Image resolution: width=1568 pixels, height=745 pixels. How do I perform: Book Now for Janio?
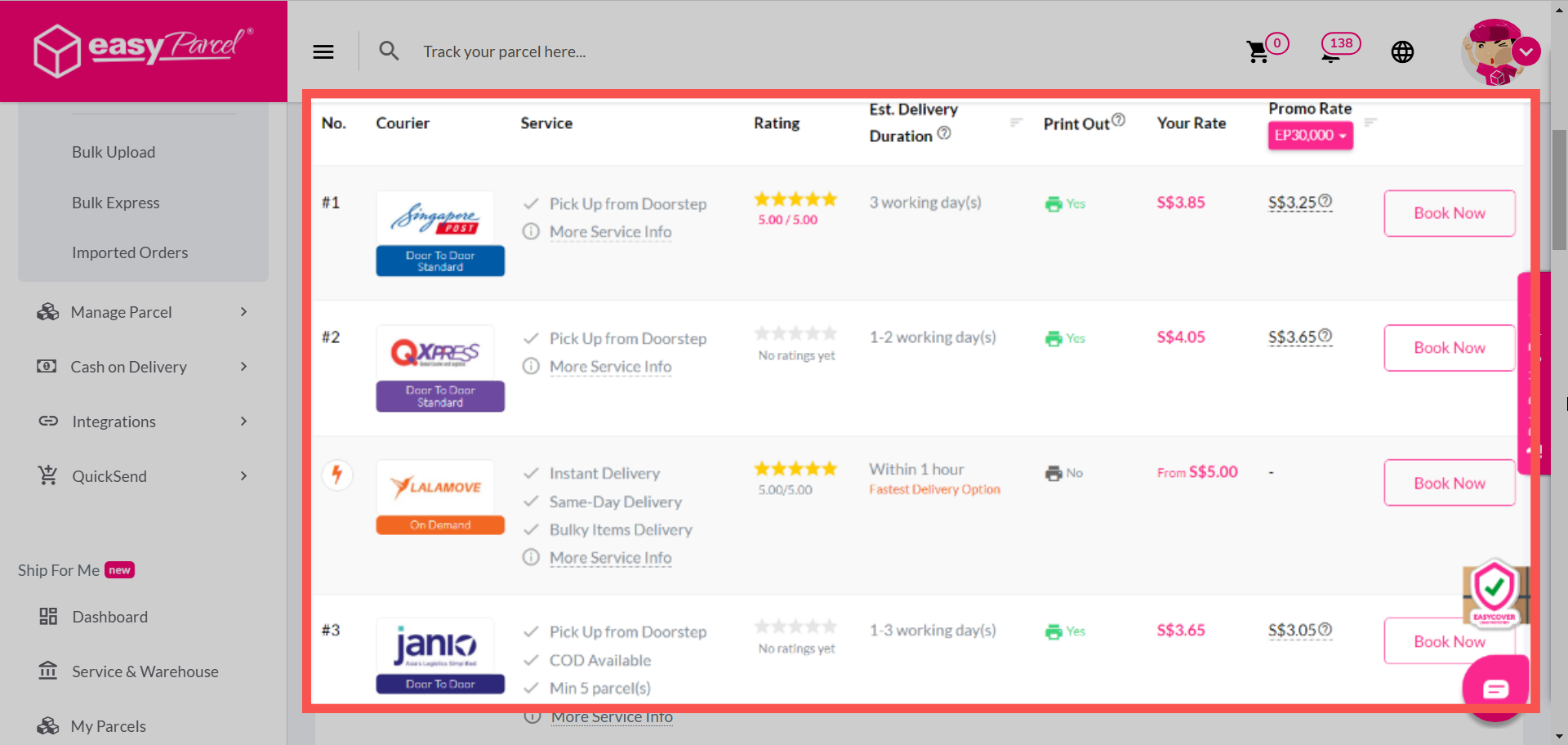coord(1450,641)
